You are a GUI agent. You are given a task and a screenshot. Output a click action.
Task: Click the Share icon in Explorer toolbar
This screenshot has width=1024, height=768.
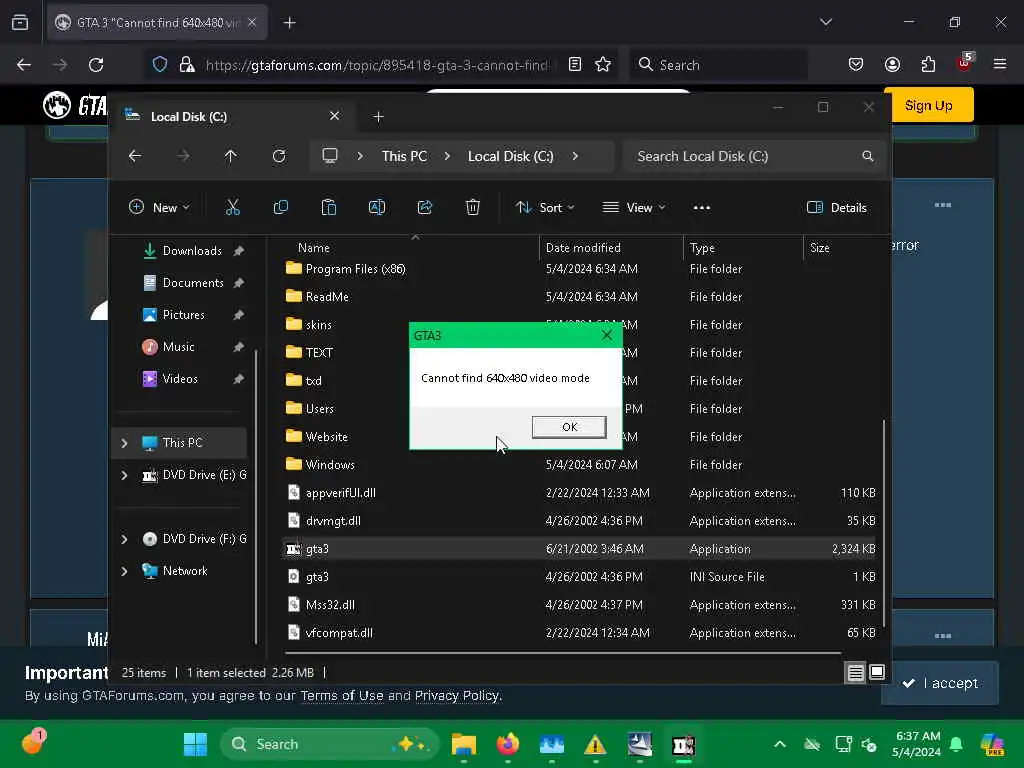click(x=425, y=208)
